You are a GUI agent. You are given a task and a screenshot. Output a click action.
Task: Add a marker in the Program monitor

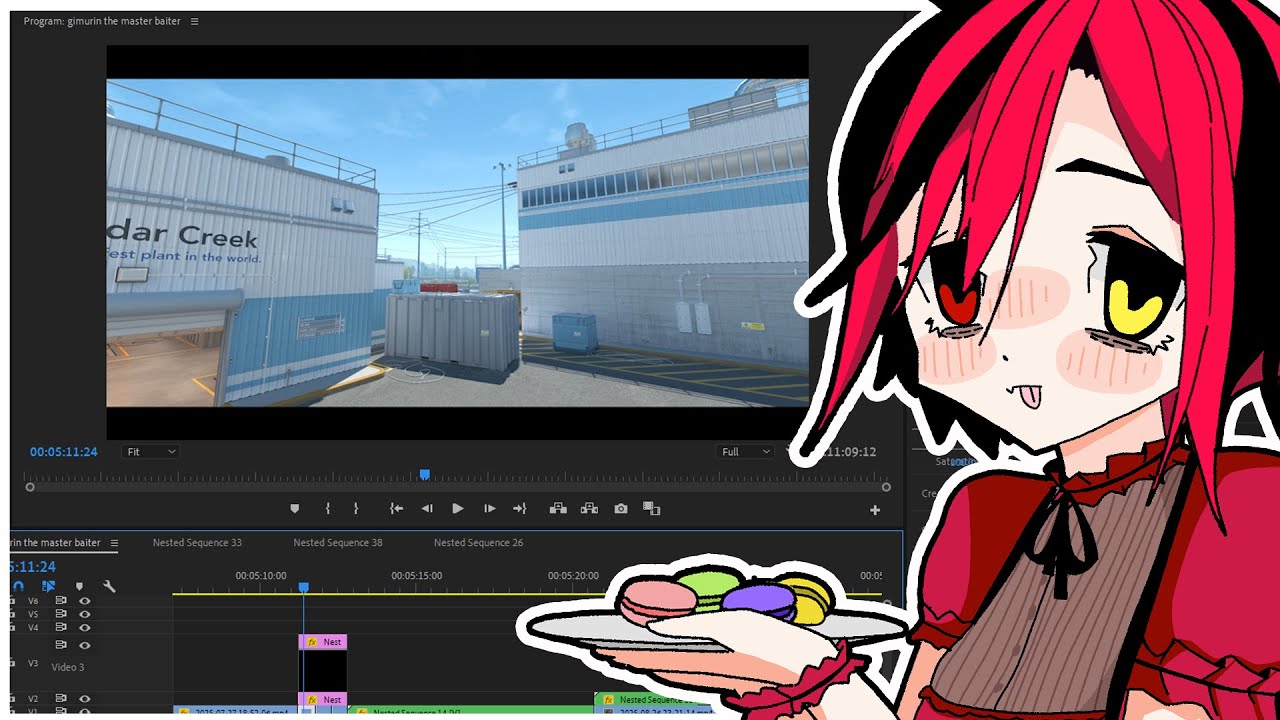point(294,509)
